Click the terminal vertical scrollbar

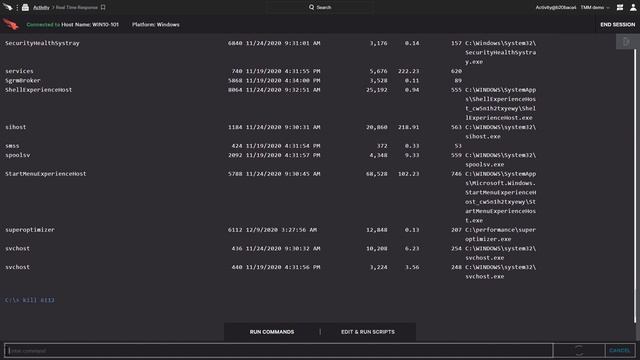click(x=635, y=186)
